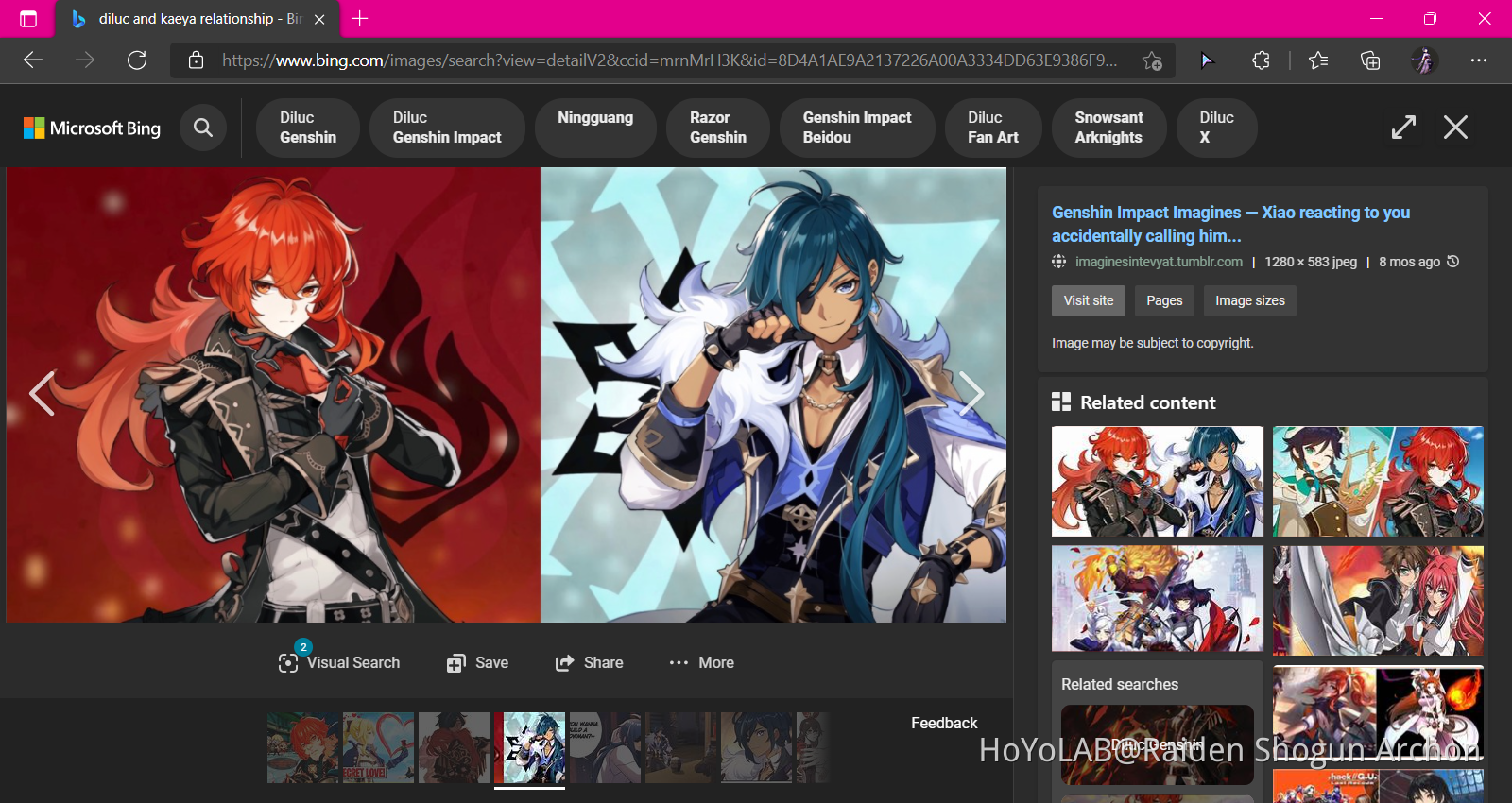1512x803 pixels.
Task: Open browser Extensions menu
Action: 1261,60
